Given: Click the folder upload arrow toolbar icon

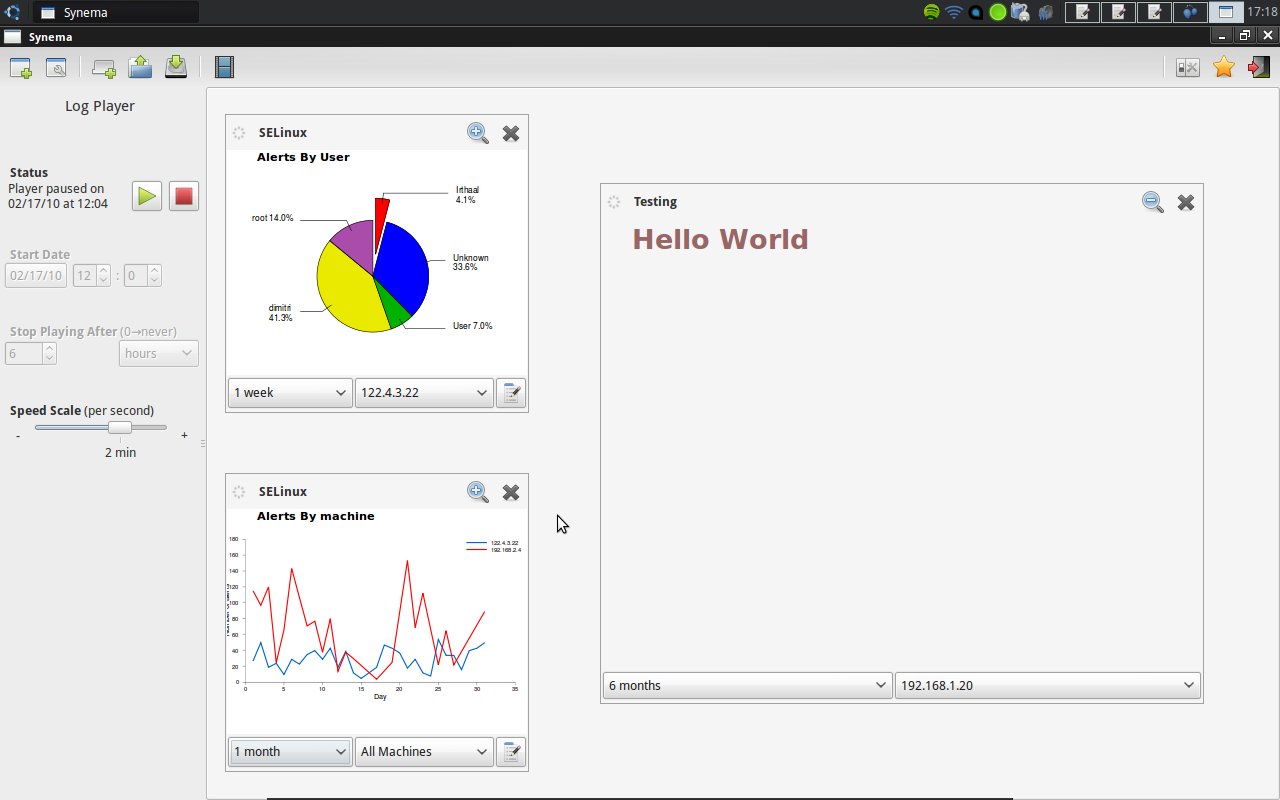Looking at the screenshot, I should pos(140,67).
